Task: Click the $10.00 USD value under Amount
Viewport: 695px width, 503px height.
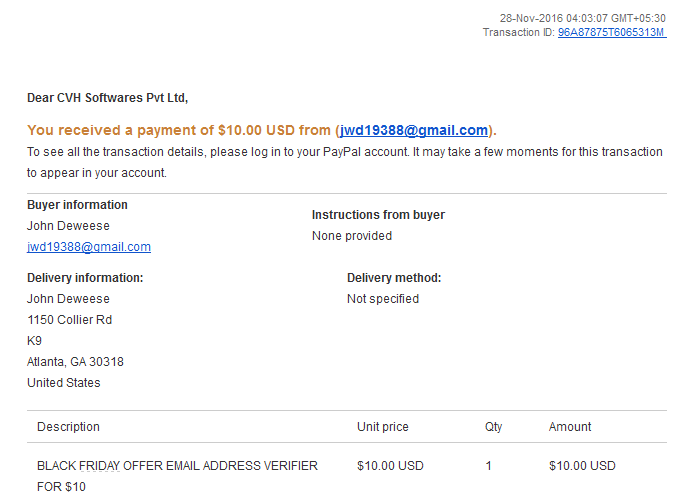Action: pyautogui.click(x=582, y=466)
